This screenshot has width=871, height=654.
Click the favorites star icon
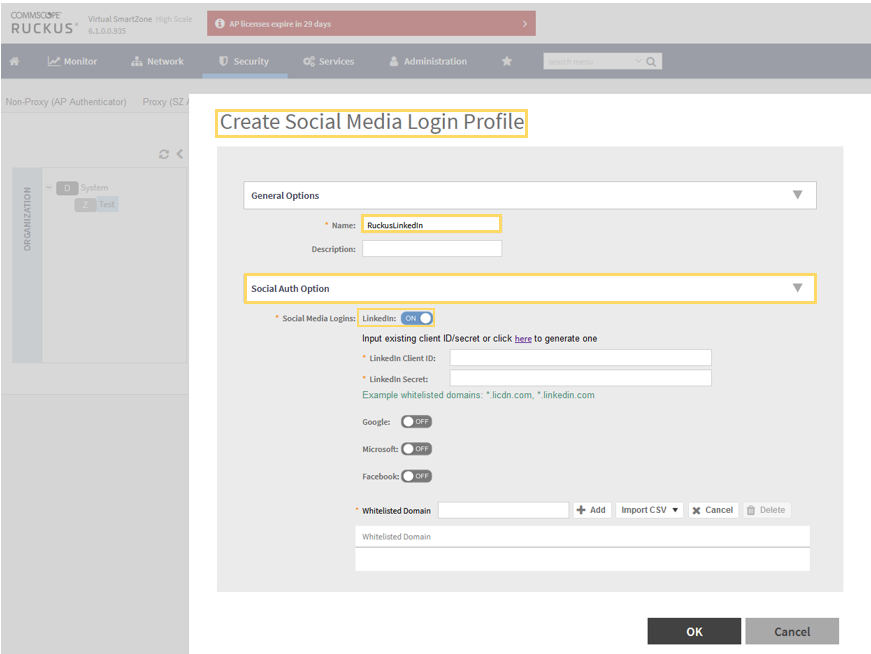[507, 61]
